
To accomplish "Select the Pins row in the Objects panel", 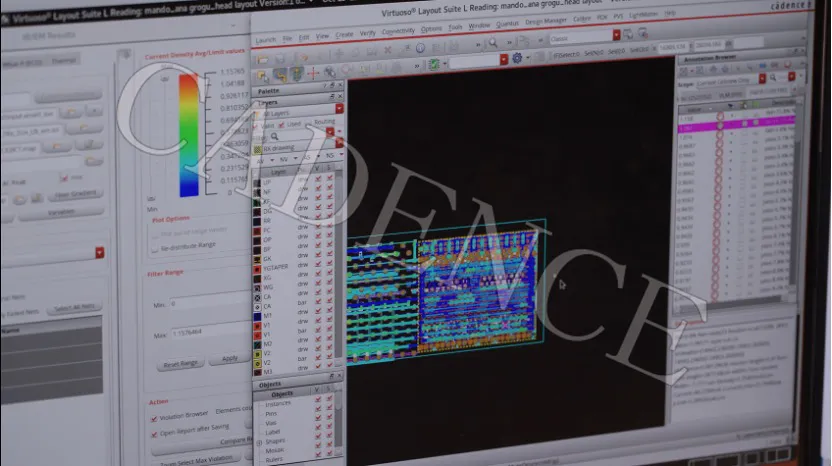I will pos(294,413).
